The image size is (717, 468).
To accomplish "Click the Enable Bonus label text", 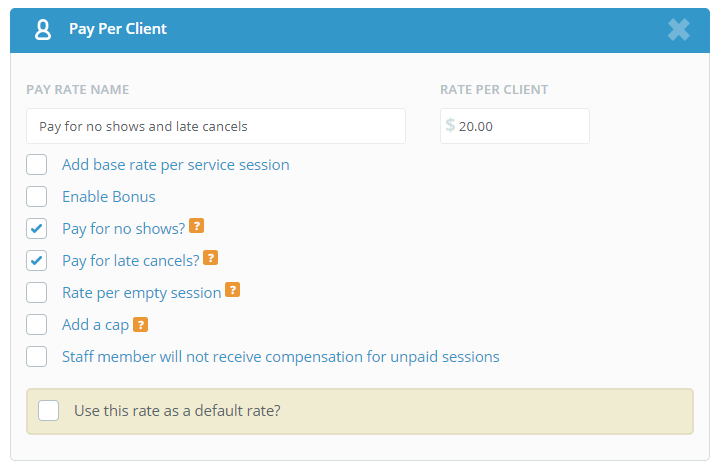I will [109, 197].
